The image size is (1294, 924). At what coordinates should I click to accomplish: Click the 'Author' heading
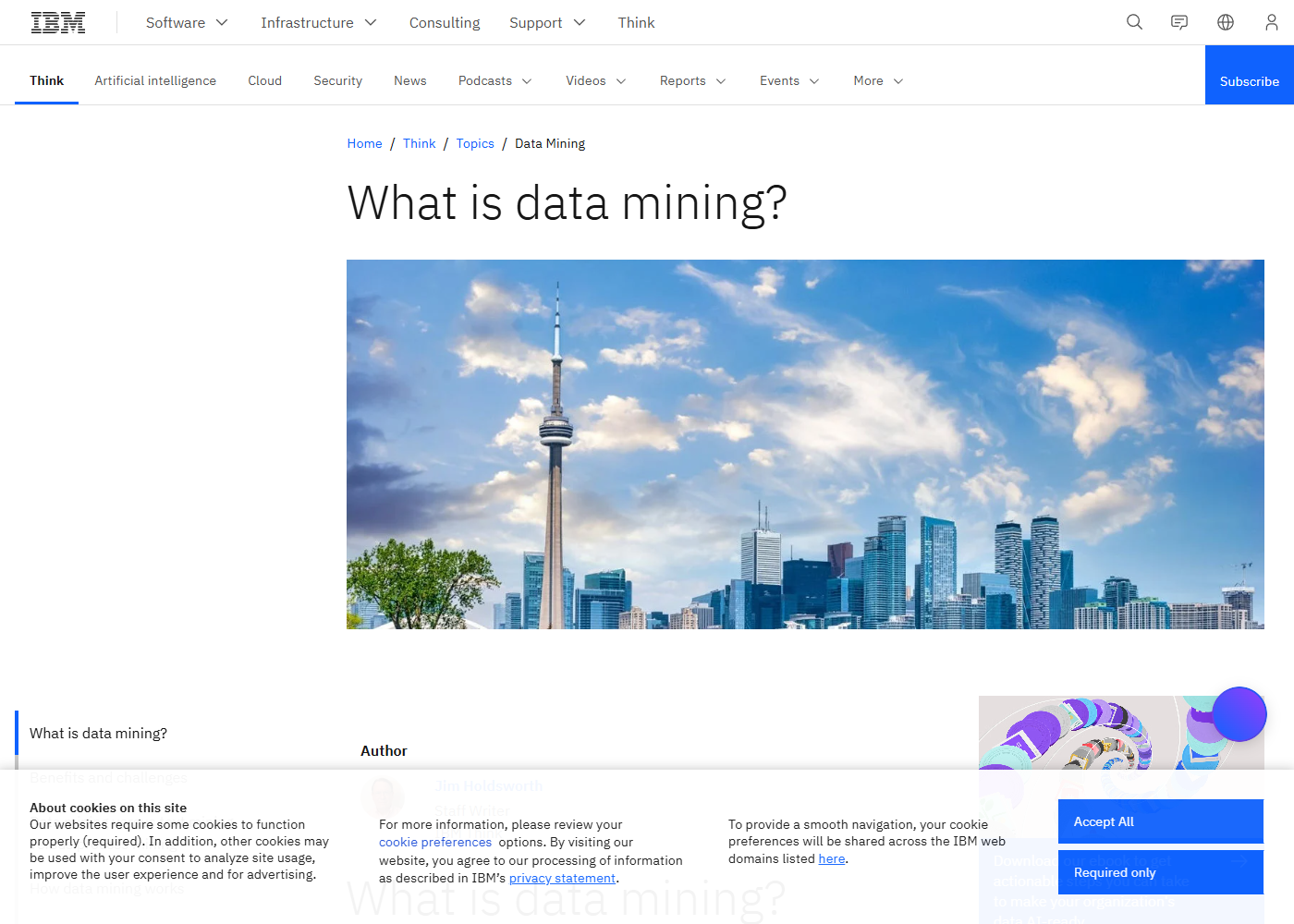tap(384, 751)
